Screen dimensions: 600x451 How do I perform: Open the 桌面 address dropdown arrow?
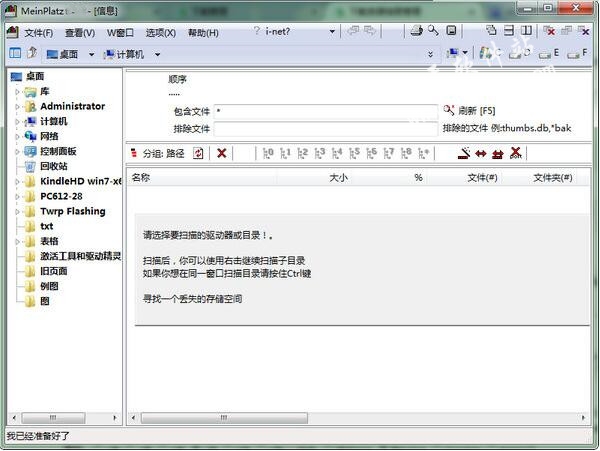pyautogui.click(x=91, y=55)
